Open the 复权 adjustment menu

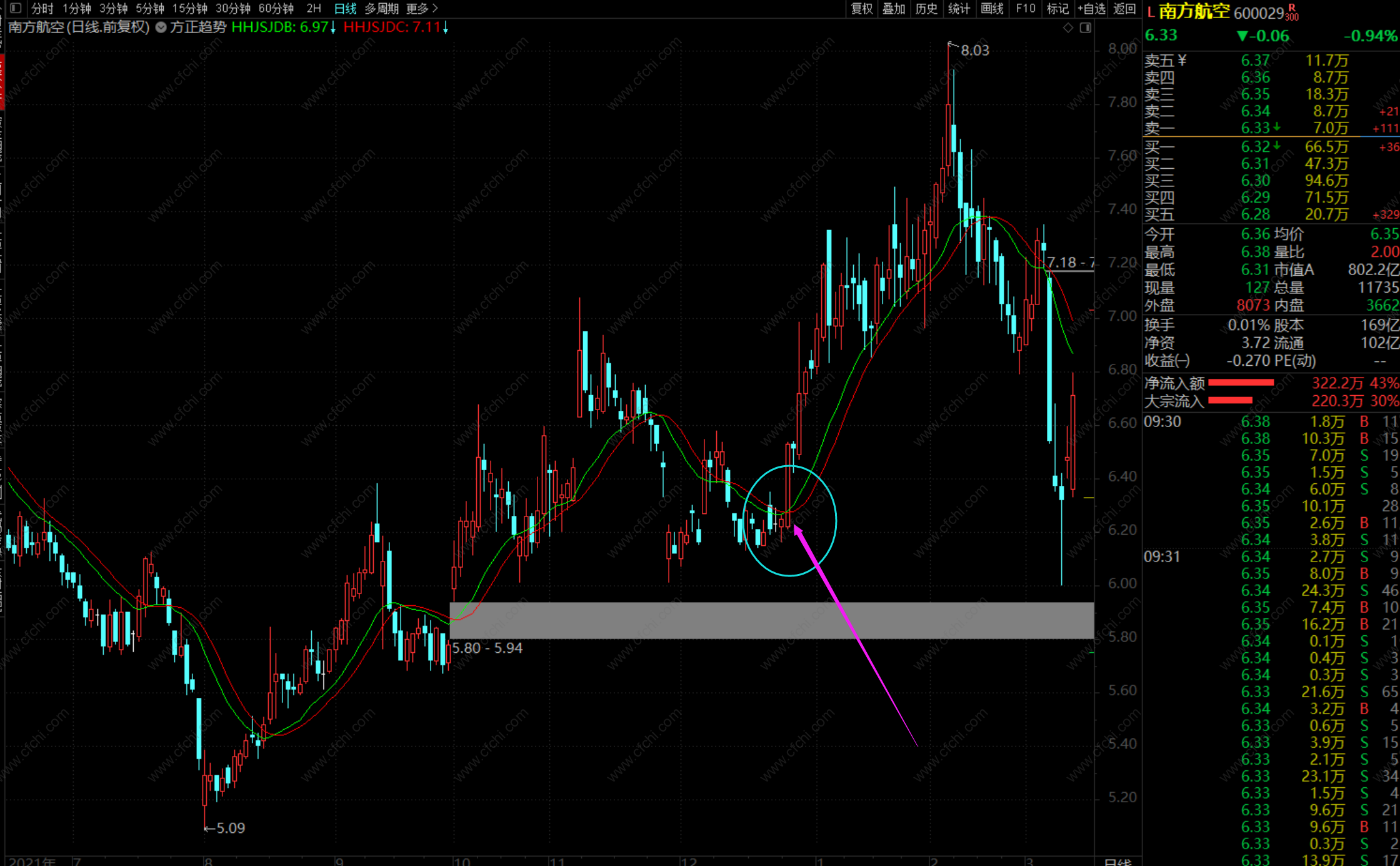tap(861, 8)
